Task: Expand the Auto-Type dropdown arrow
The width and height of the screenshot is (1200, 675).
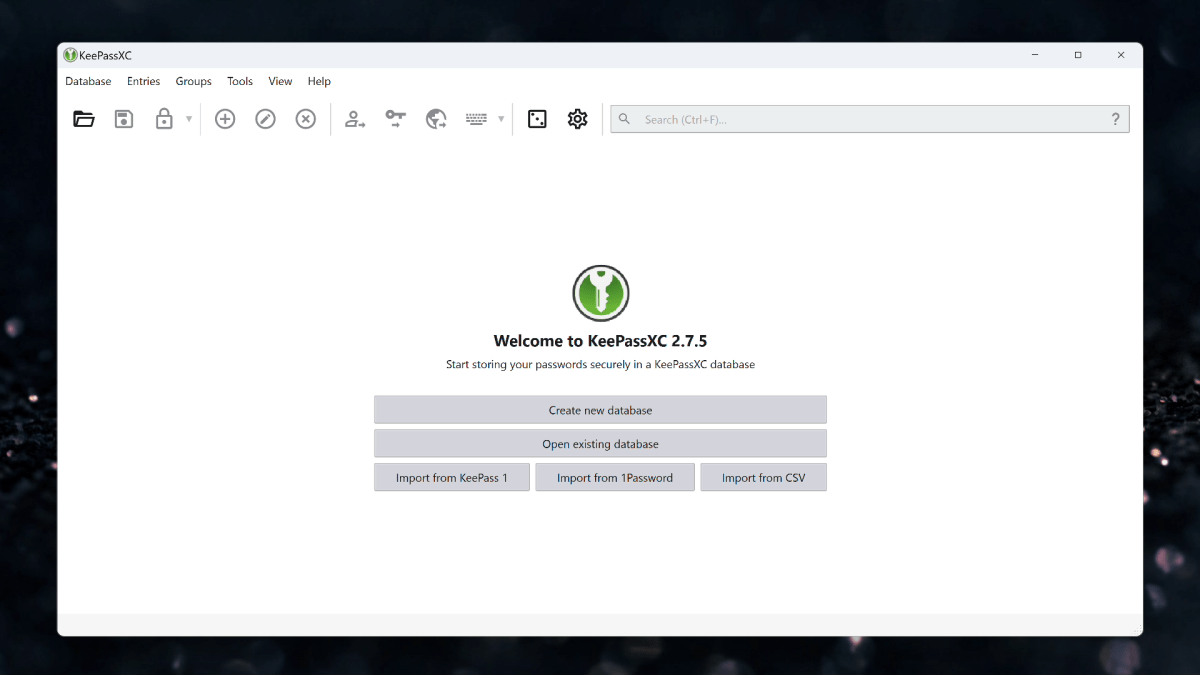Action: coord(501,119)
